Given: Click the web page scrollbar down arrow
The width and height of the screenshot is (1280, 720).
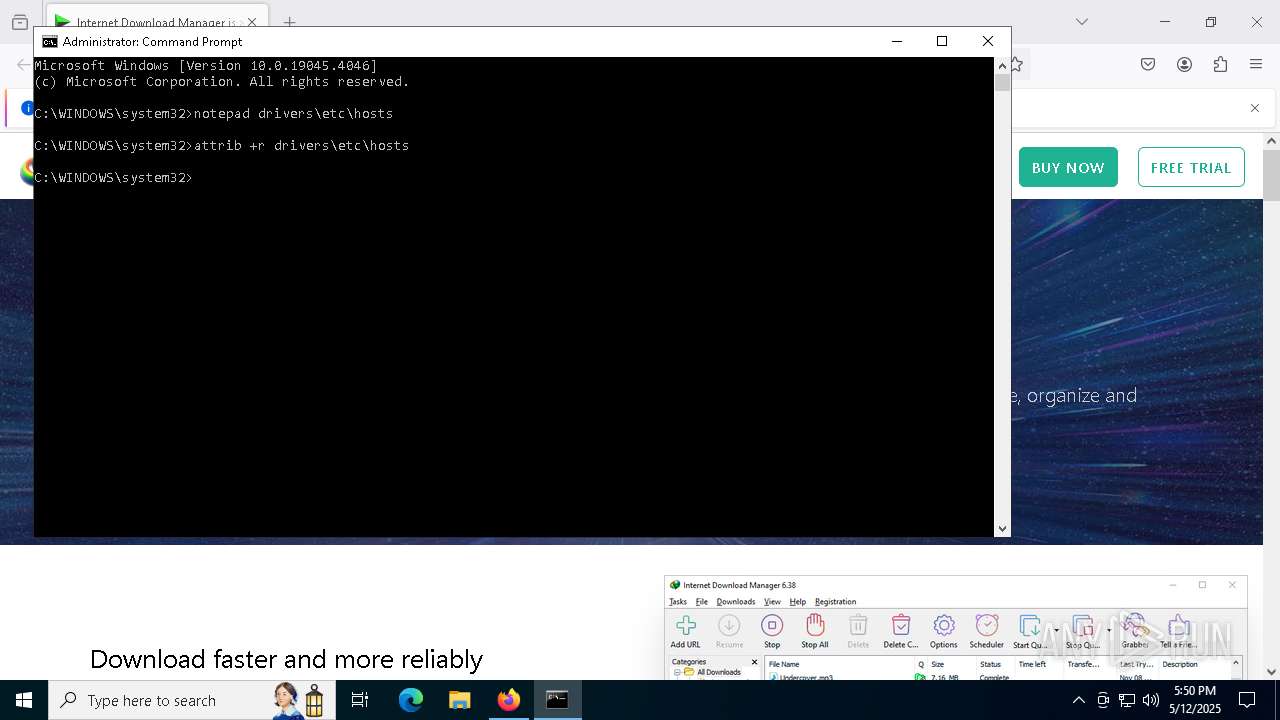Looking at the screenshot, I should [x=1271, y=672].
